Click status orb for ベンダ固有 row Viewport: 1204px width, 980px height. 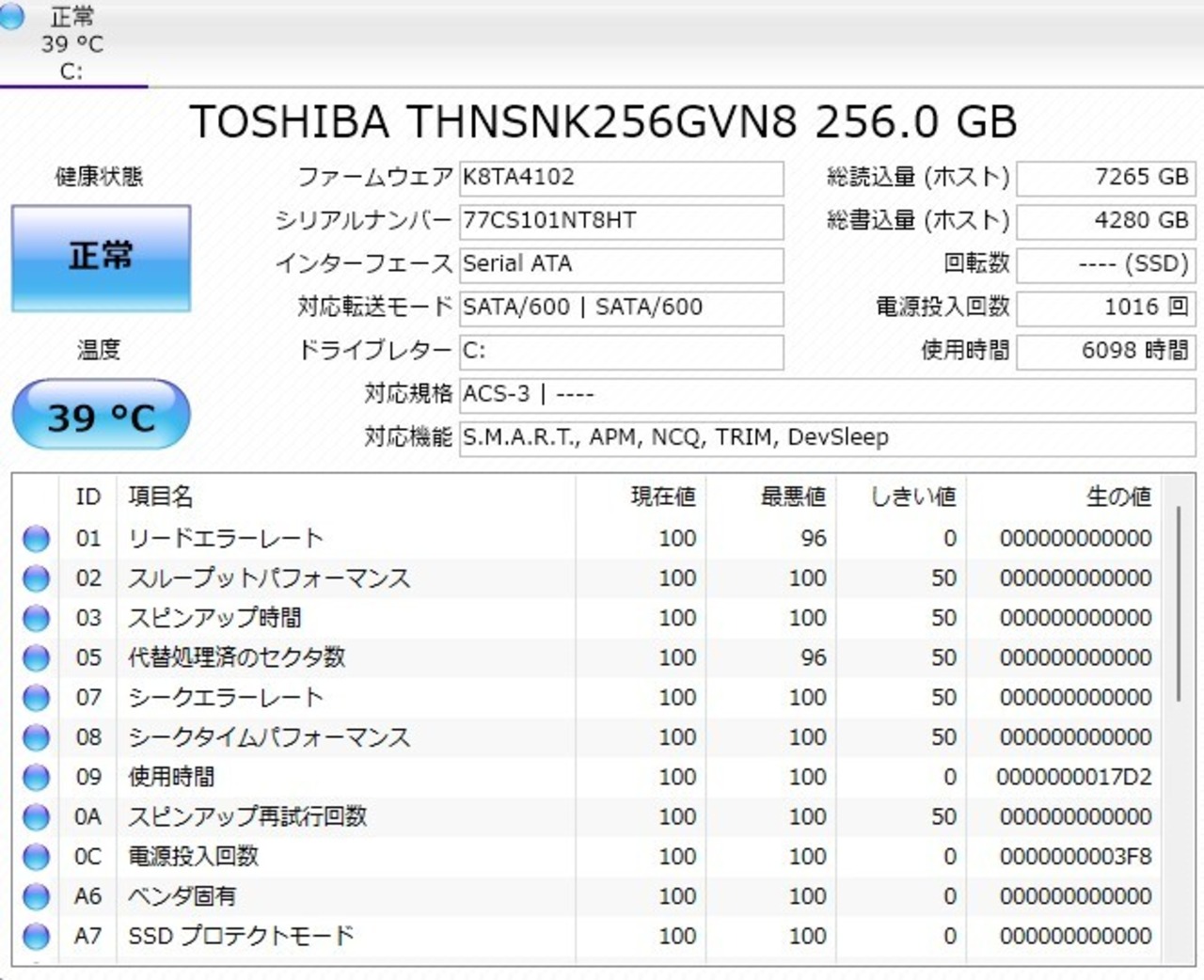click(x=36, y=897)
